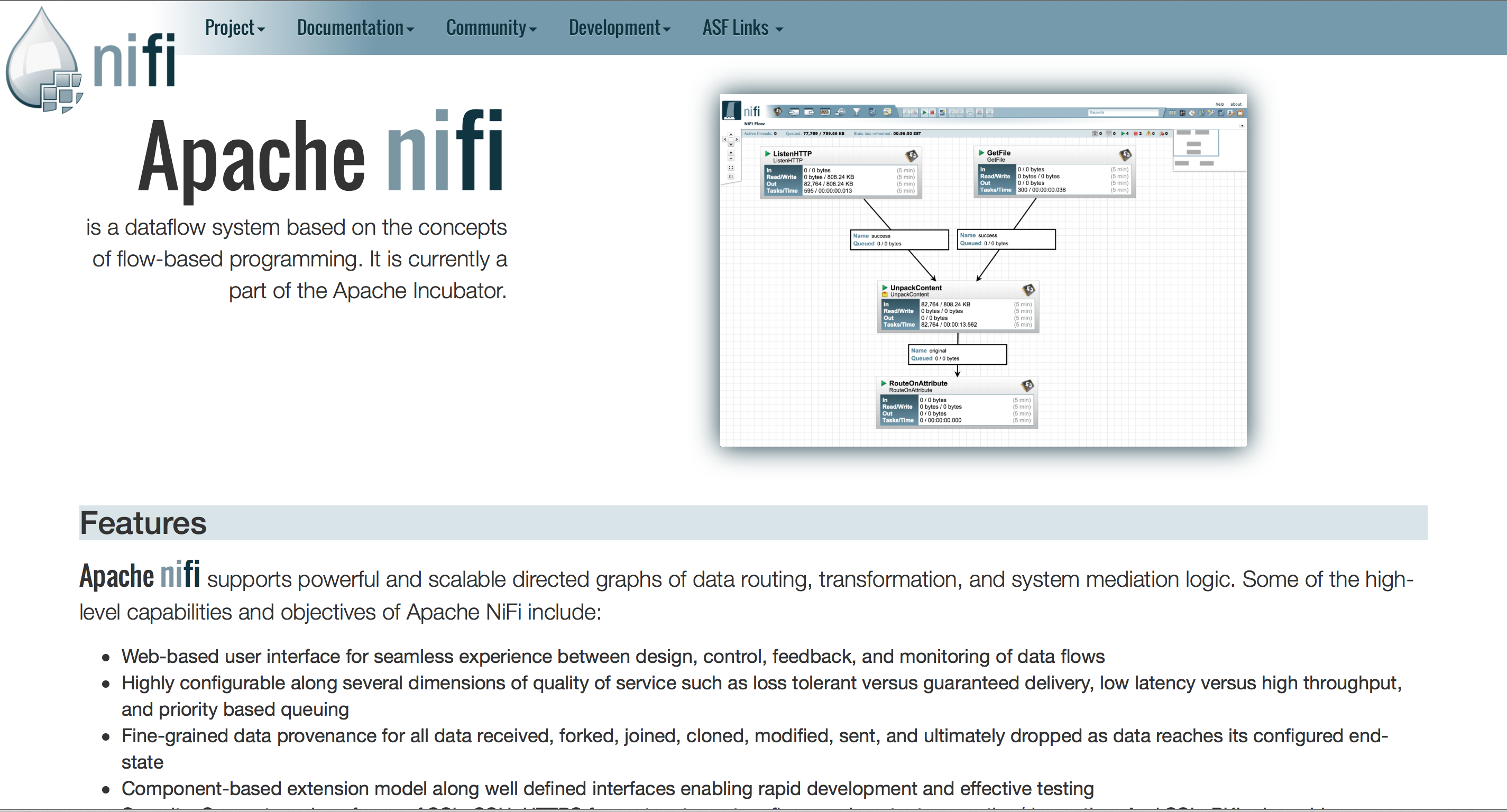Click the help link in screenshot
The width and height of the screenshot is (1507, 812).
point(1219,104)
